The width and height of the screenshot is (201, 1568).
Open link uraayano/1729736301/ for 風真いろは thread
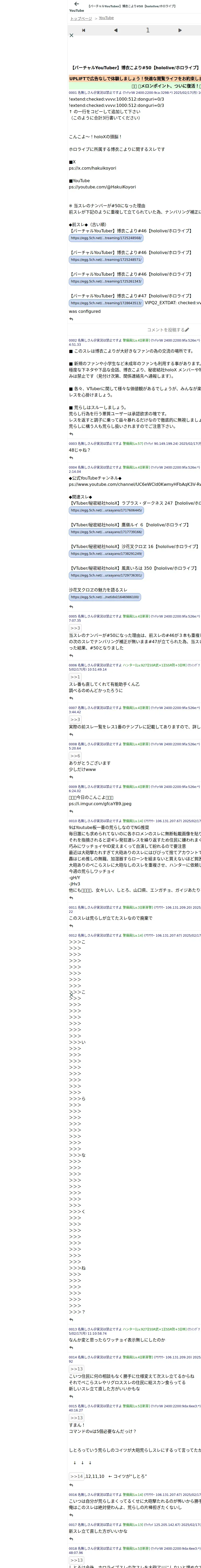(x=106, y=575)
